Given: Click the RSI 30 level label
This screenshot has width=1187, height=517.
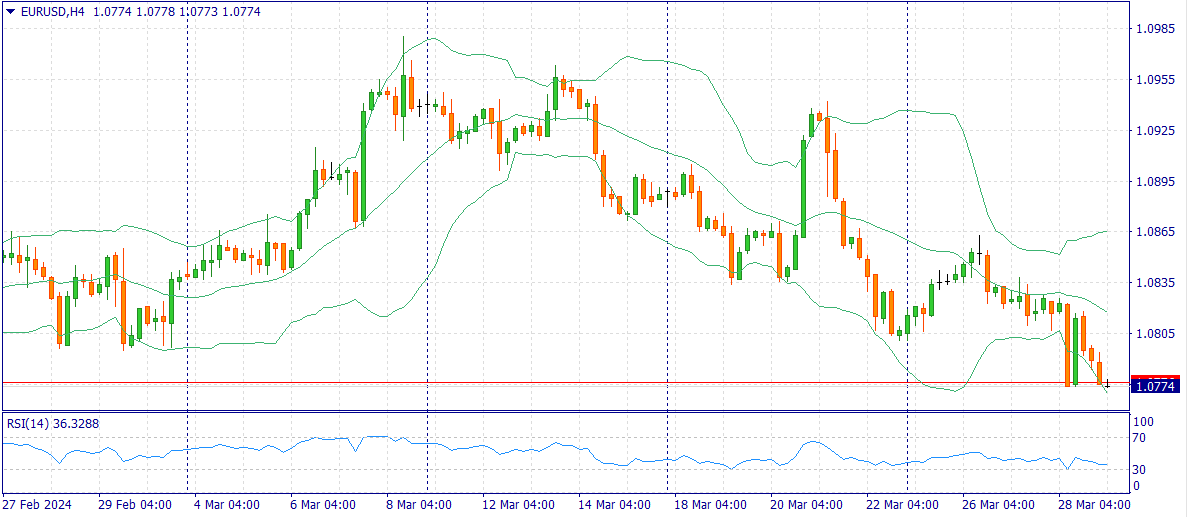Looking at the screenshot, I should pos(1139,469).
